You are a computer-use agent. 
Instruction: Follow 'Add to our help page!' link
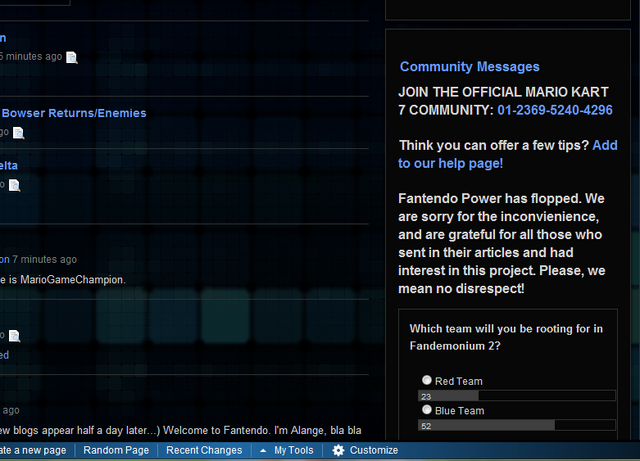[x=508, y=154]
